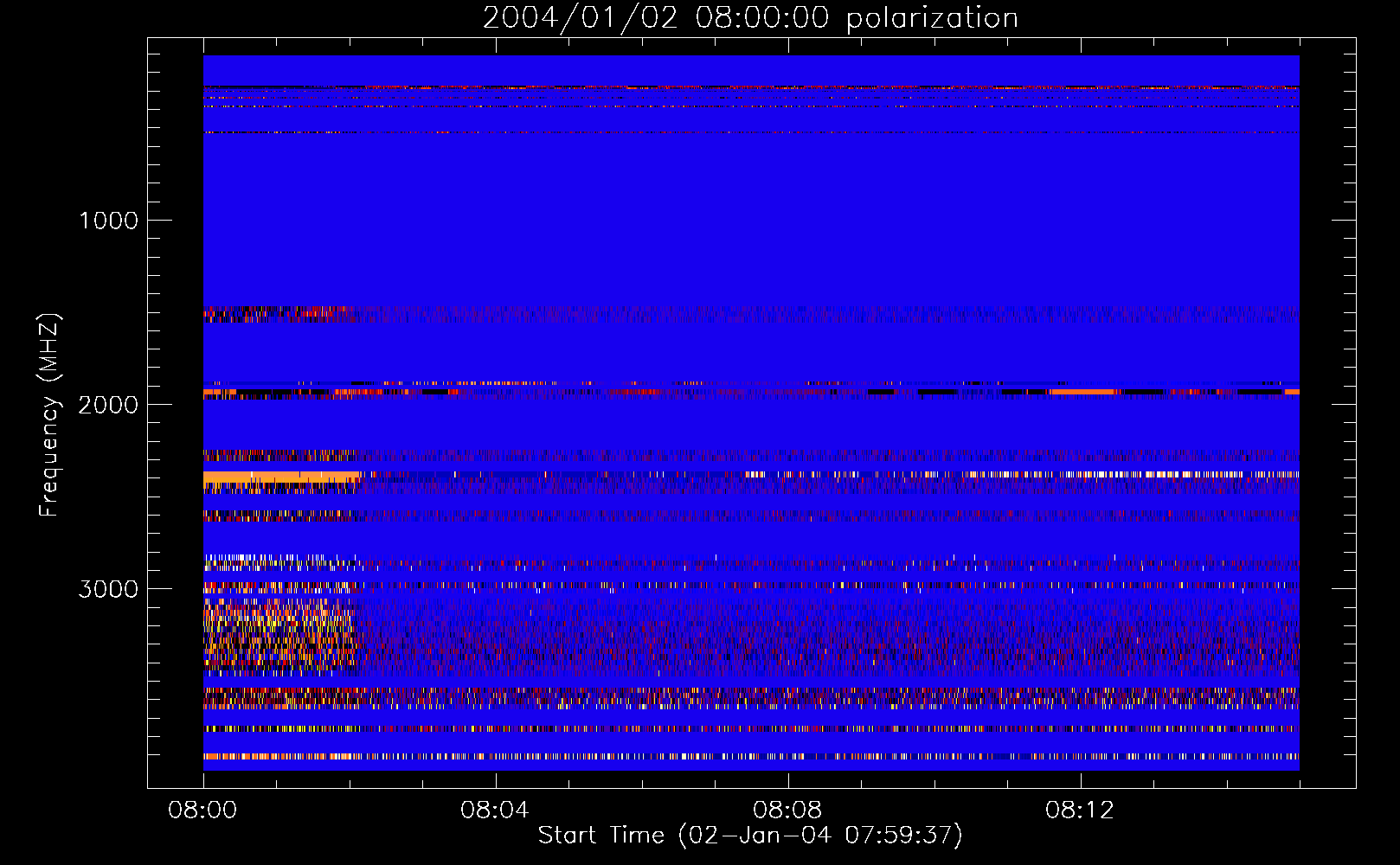
Task: Click the 'Frequency (MHZ)' axis label
Action: [50, 415]
